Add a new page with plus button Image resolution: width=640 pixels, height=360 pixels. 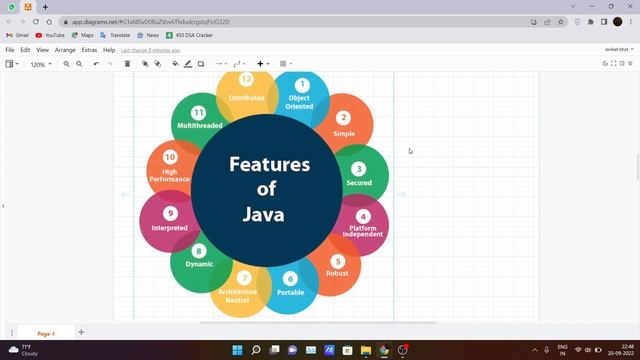click(x=81, y=332)
